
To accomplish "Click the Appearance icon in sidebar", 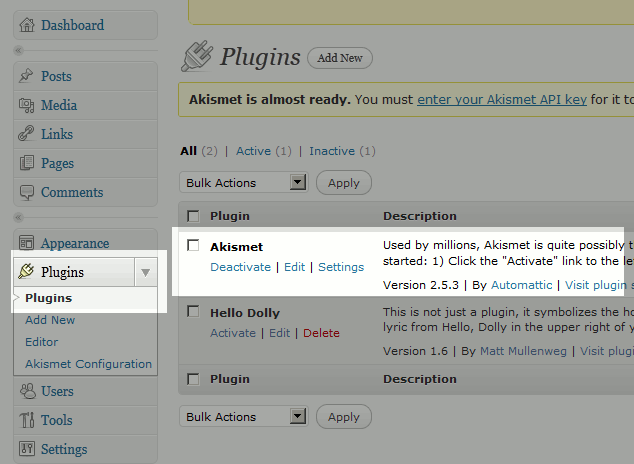I will coord(27,243).
